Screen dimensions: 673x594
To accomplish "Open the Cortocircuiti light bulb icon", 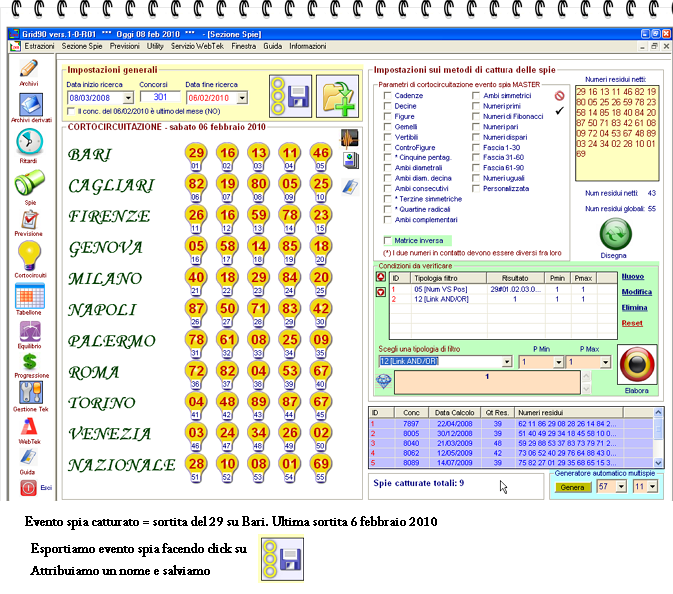I will tap(29, 255).
